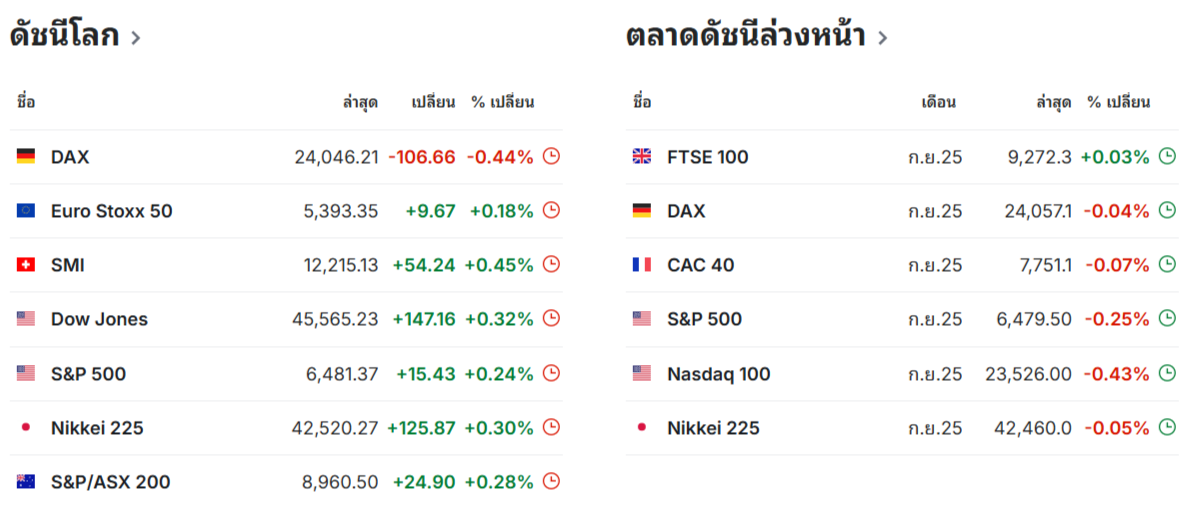This screenshot has width=1190, height=508.
Task: Click the green clock icon beside Nasdaq 100
Action: (1168, 374)
